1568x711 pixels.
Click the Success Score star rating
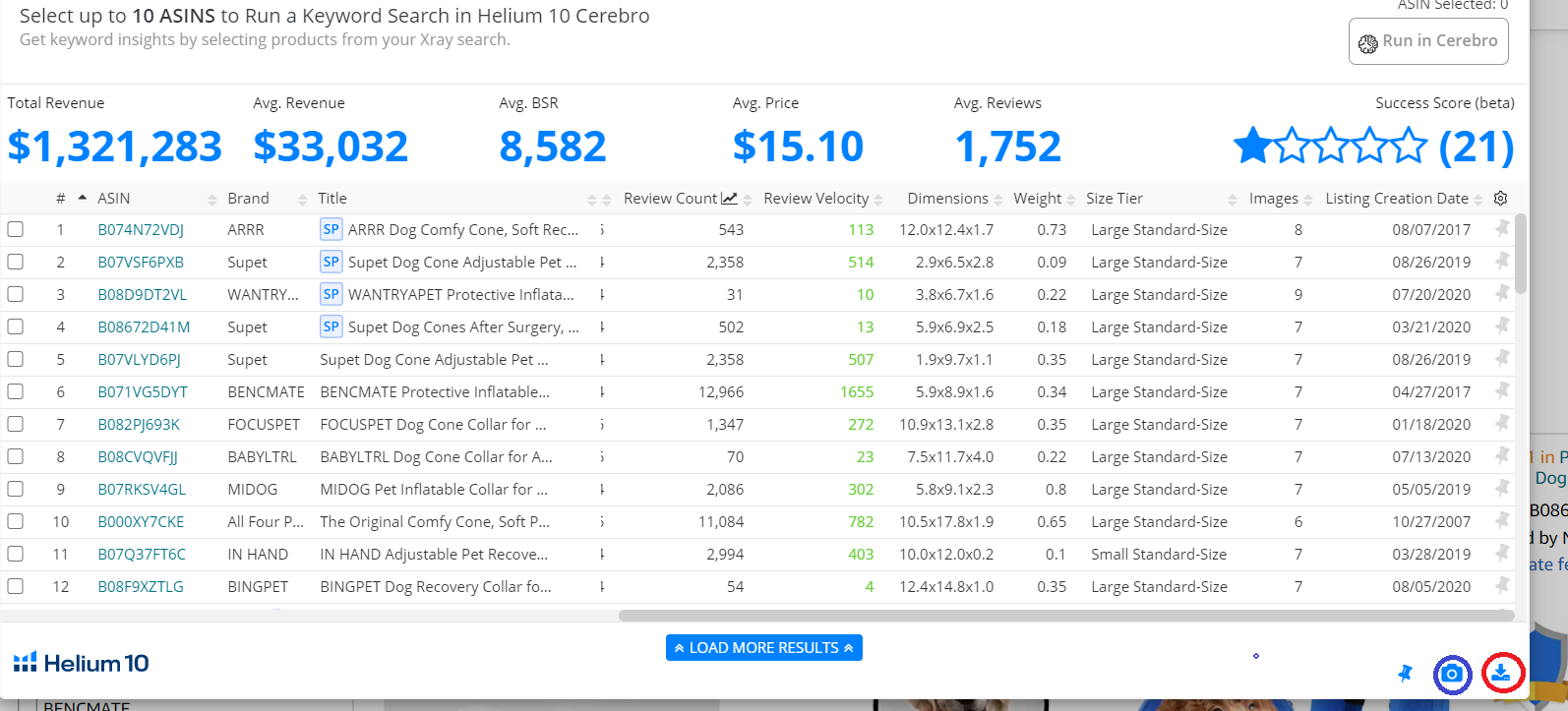pos(1330,146)
